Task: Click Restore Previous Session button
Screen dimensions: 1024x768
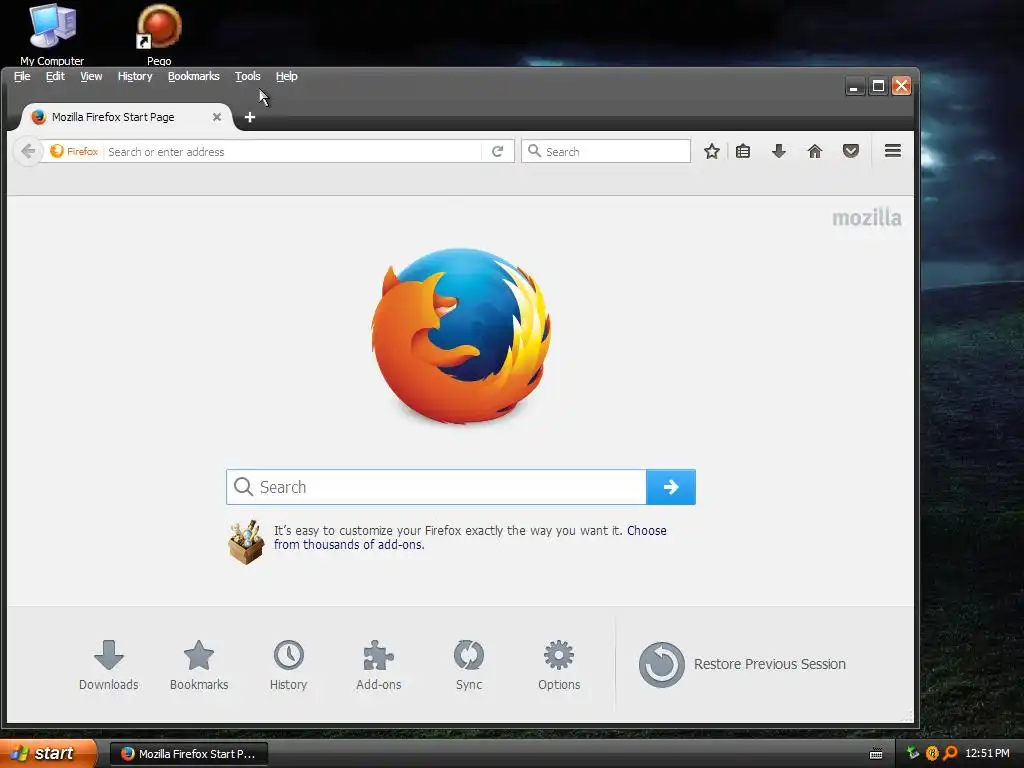Action: 742,664
